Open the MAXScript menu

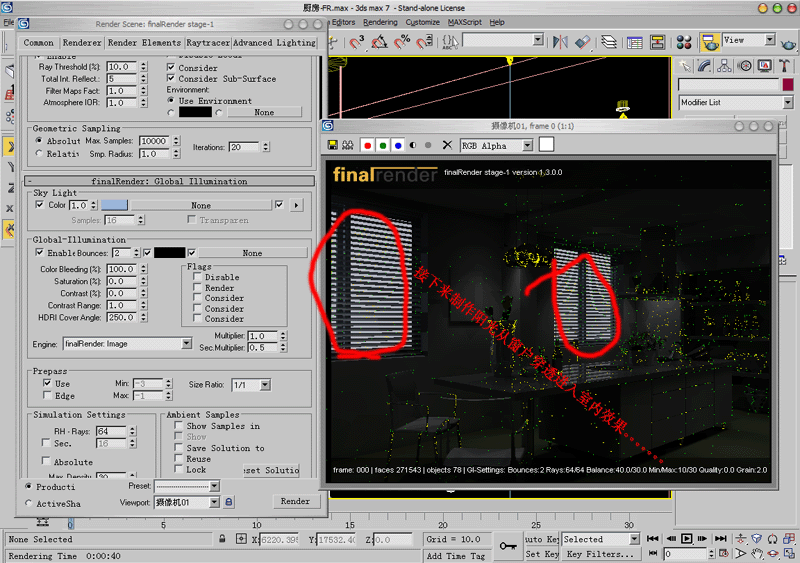coord(463,22)
